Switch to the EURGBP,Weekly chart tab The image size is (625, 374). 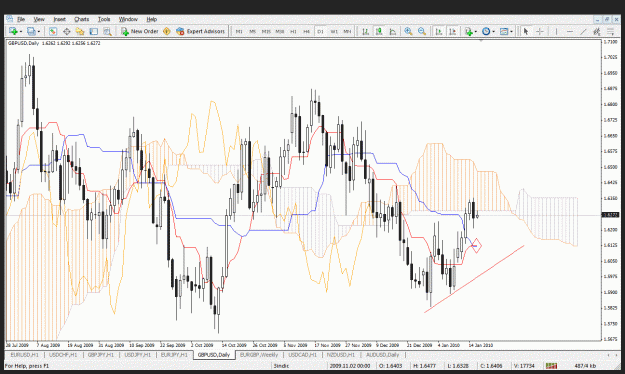[259, 355]
